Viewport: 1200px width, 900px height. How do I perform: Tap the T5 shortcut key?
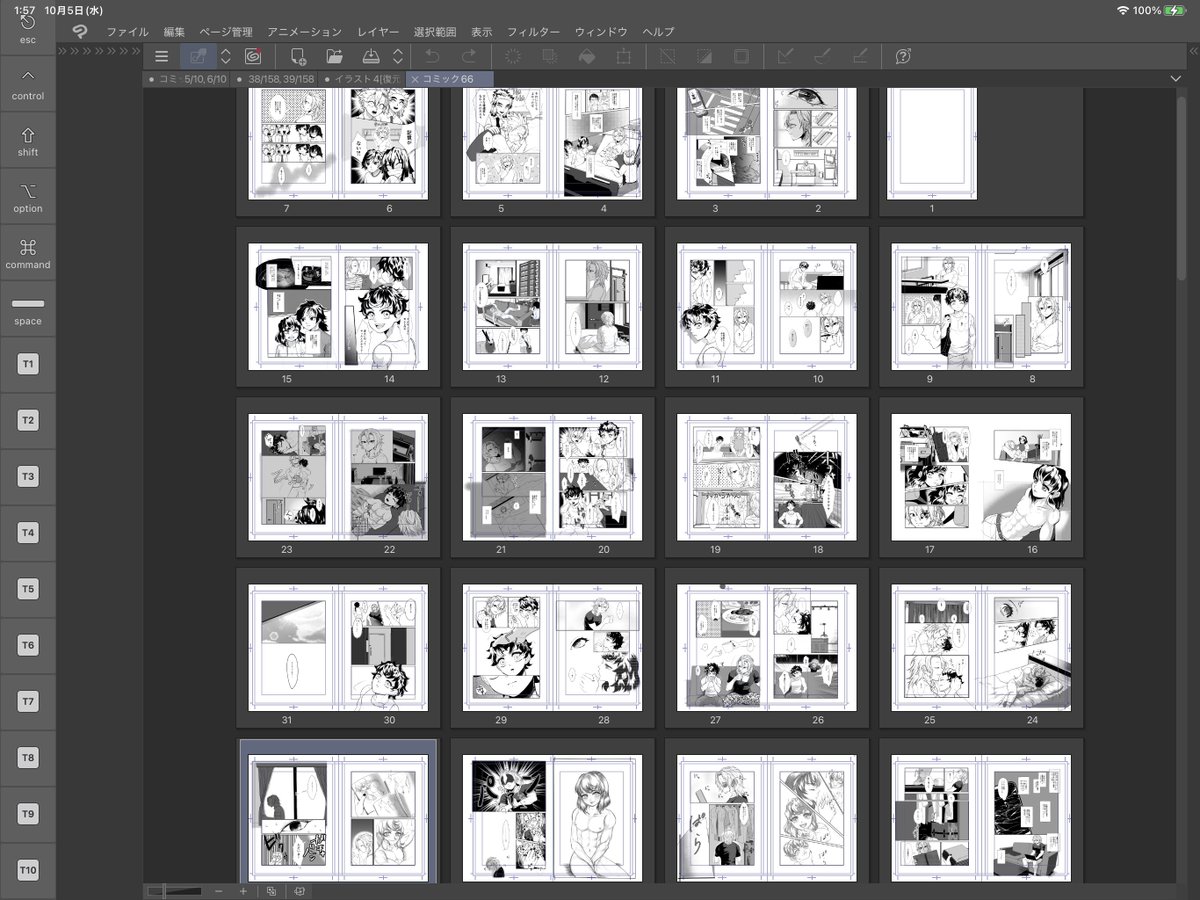tap(28, 589)
